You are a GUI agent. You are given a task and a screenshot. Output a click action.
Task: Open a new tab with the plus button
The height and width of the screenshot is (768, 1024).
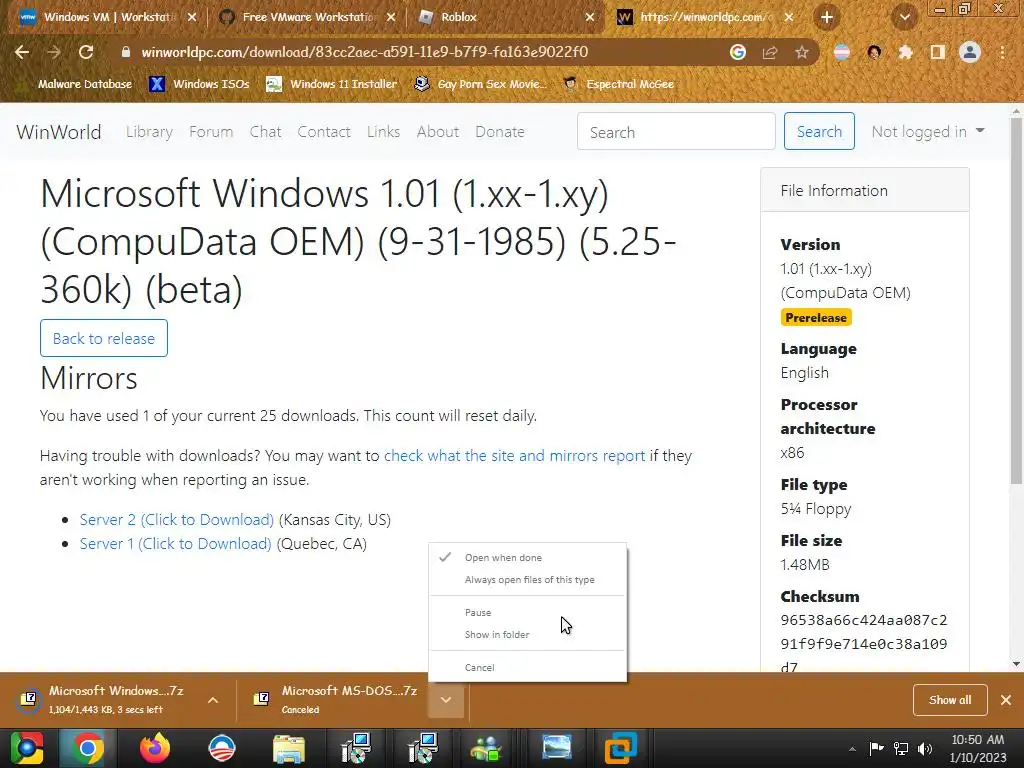[x=827, y=18]
